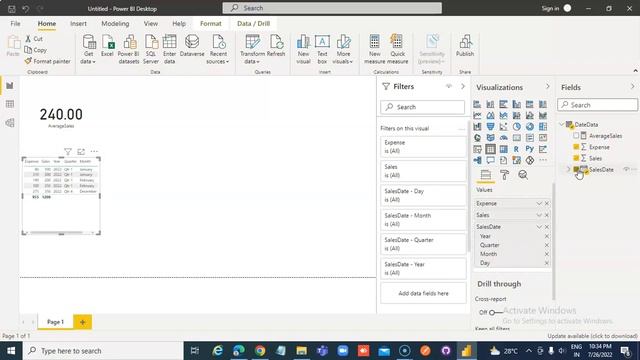
Task: Check the AverageSales field checkbox
Action: [x=576, y=136]
